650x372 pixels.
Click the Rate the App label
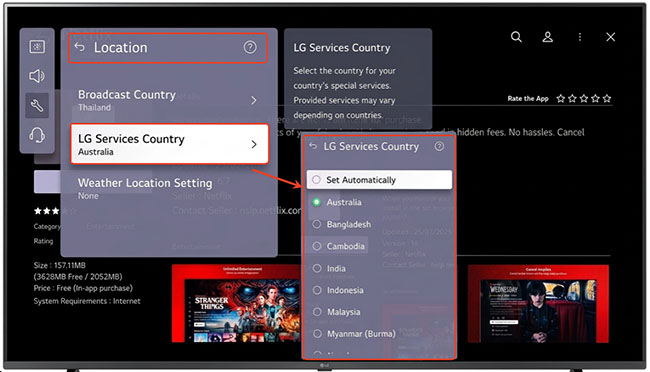point(528,99)
